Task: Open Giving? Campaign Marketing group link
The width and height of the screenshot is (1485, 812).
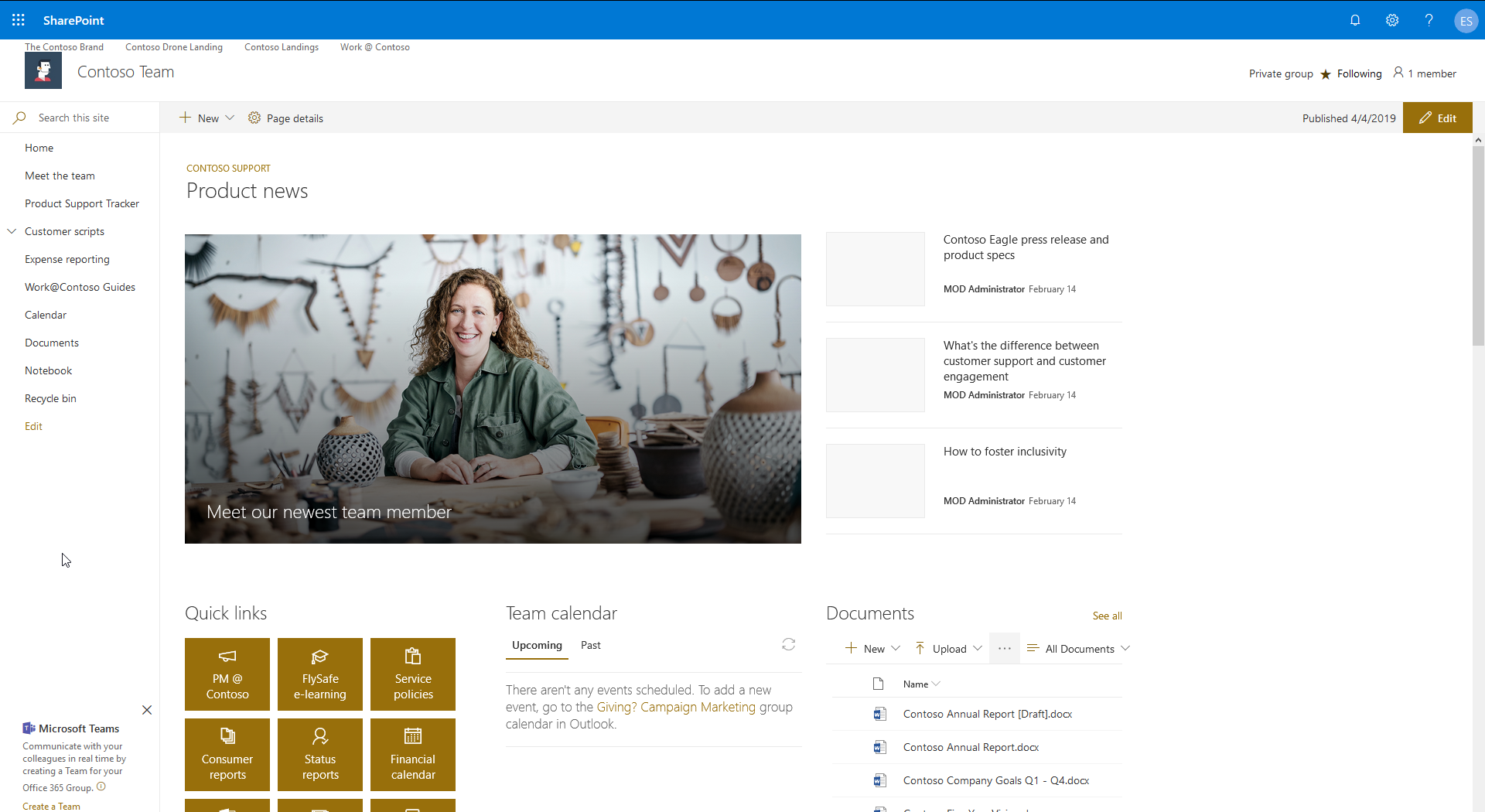Action: point(676,707)
